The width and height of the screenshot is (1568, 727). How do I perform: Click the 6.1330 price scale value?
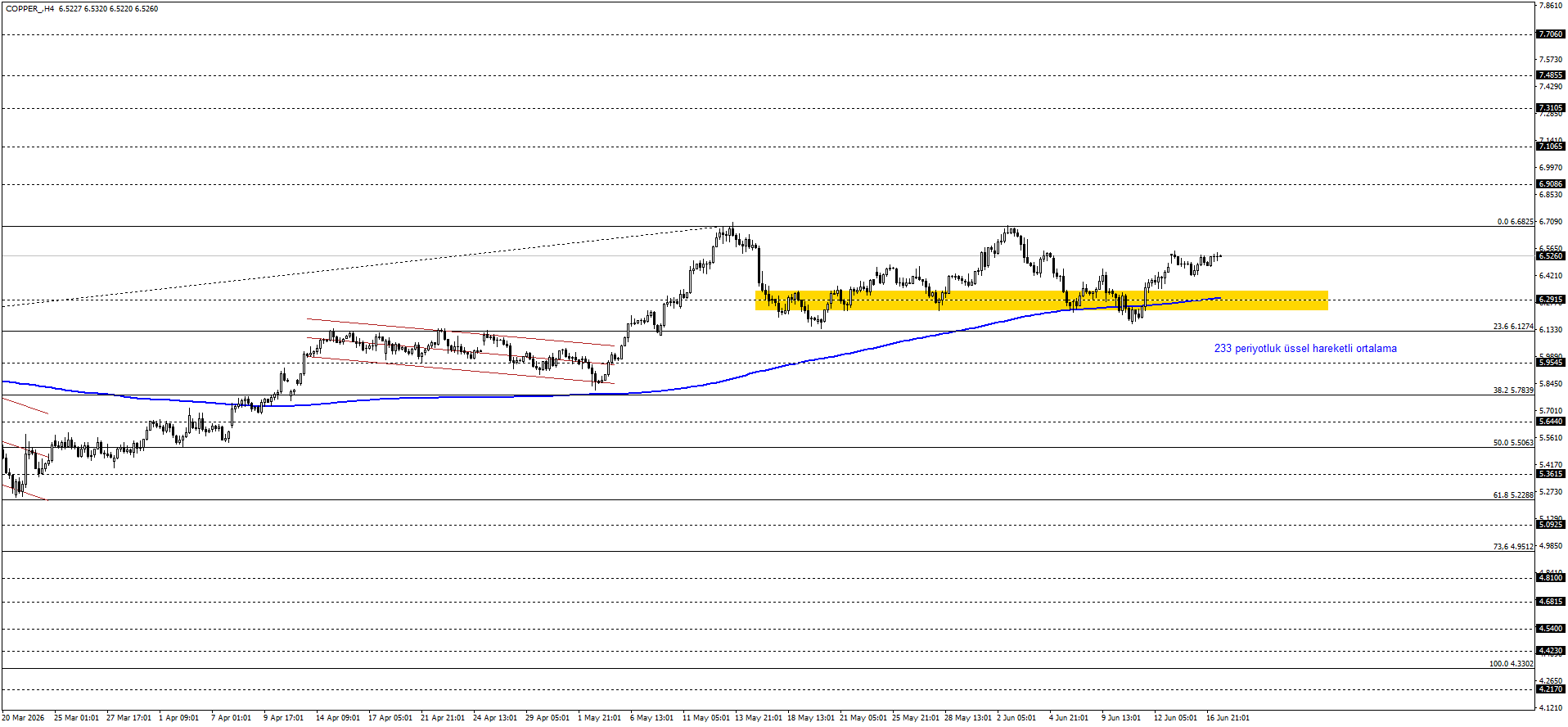point(1552,330)
